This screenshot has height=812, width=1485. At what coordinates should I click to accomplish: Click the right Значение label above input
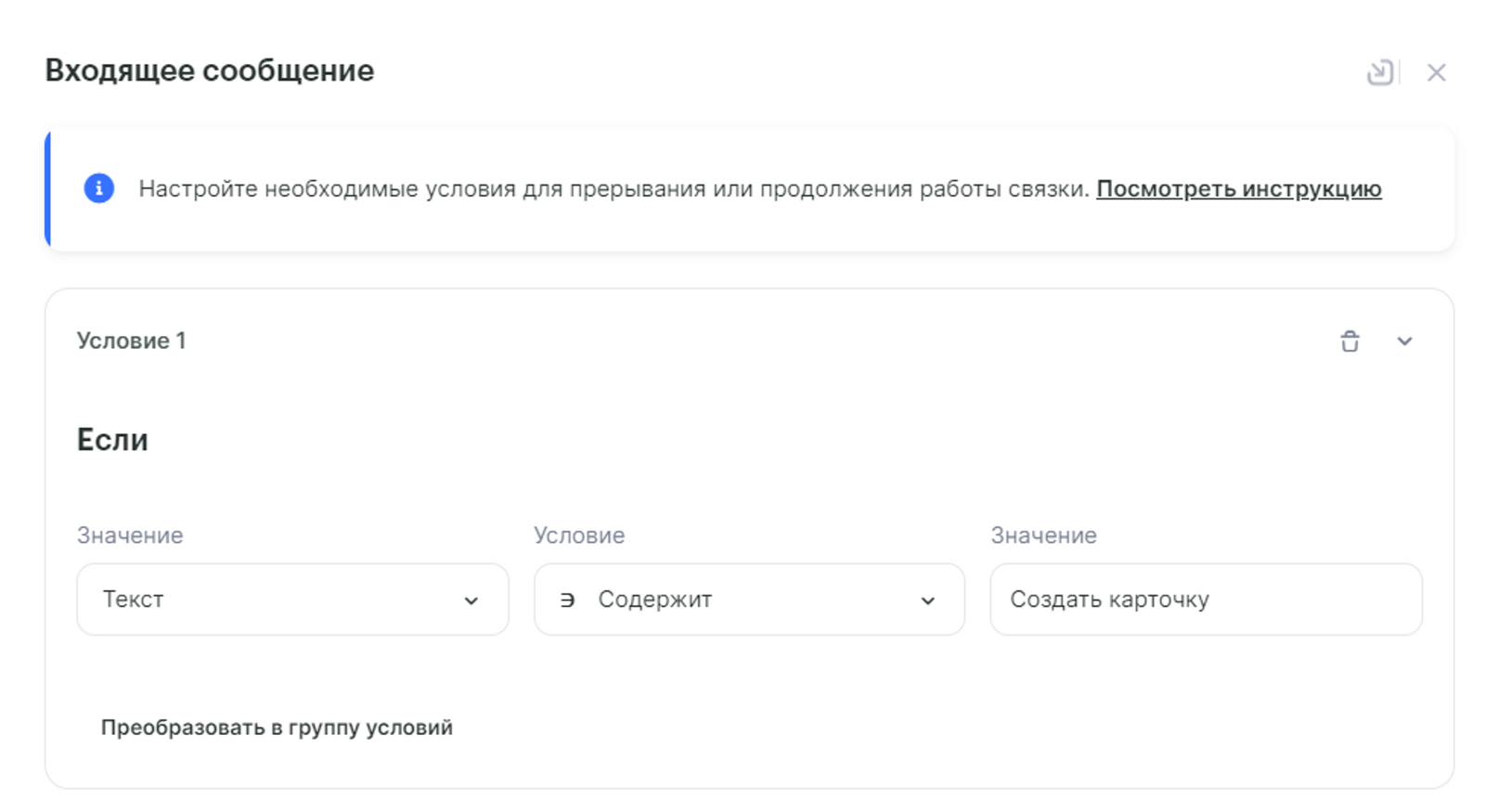(x=1043, y=535)
